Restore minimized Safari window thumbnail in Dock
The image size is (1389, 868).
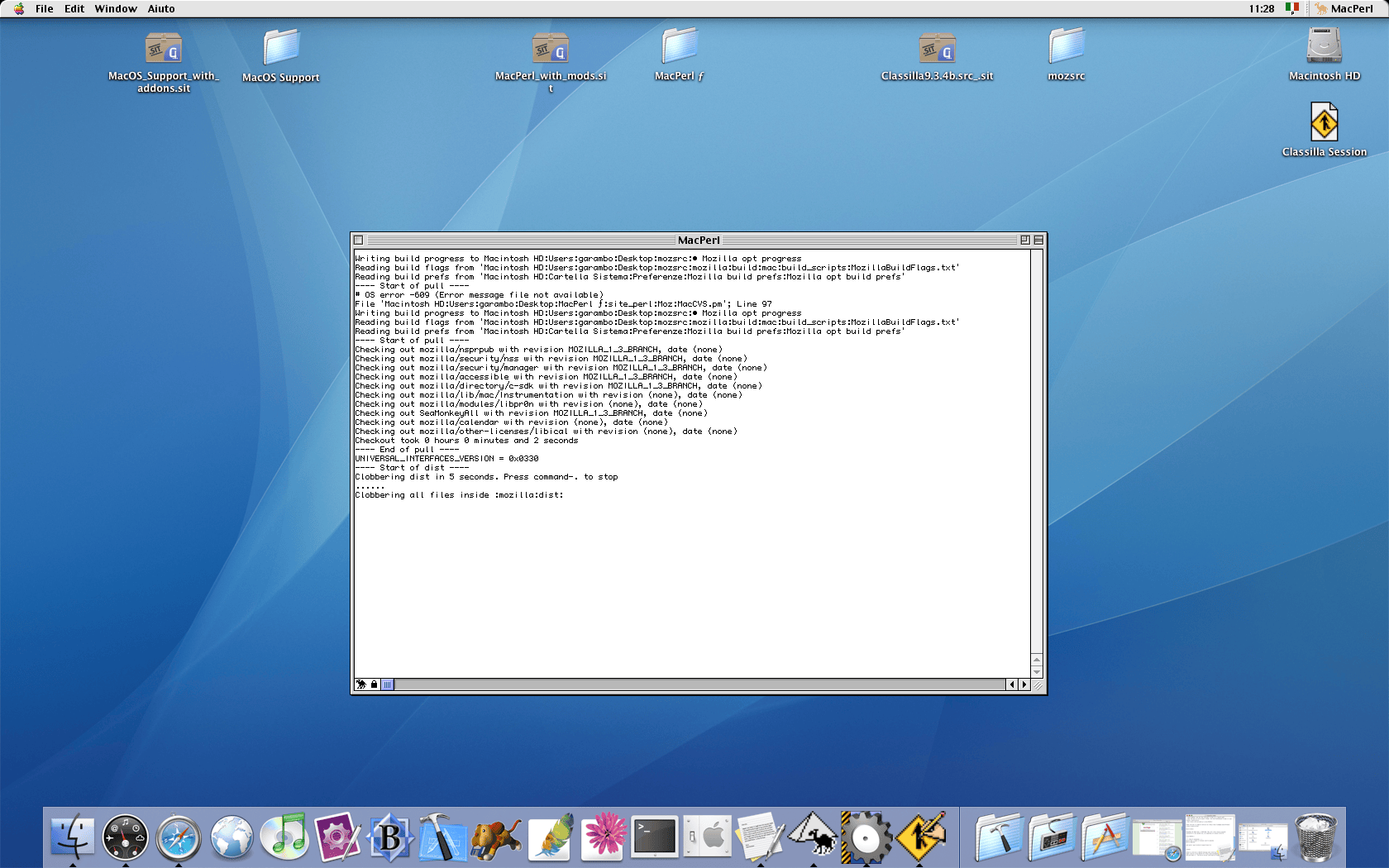coord(1157,838)
